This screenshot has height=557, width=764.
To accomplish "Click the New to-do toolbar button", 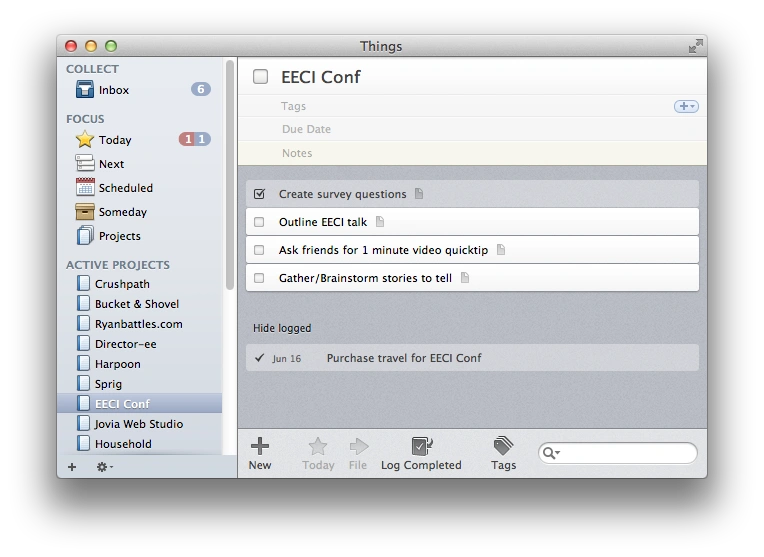I will pyautogui.click(x=259, y=453).
